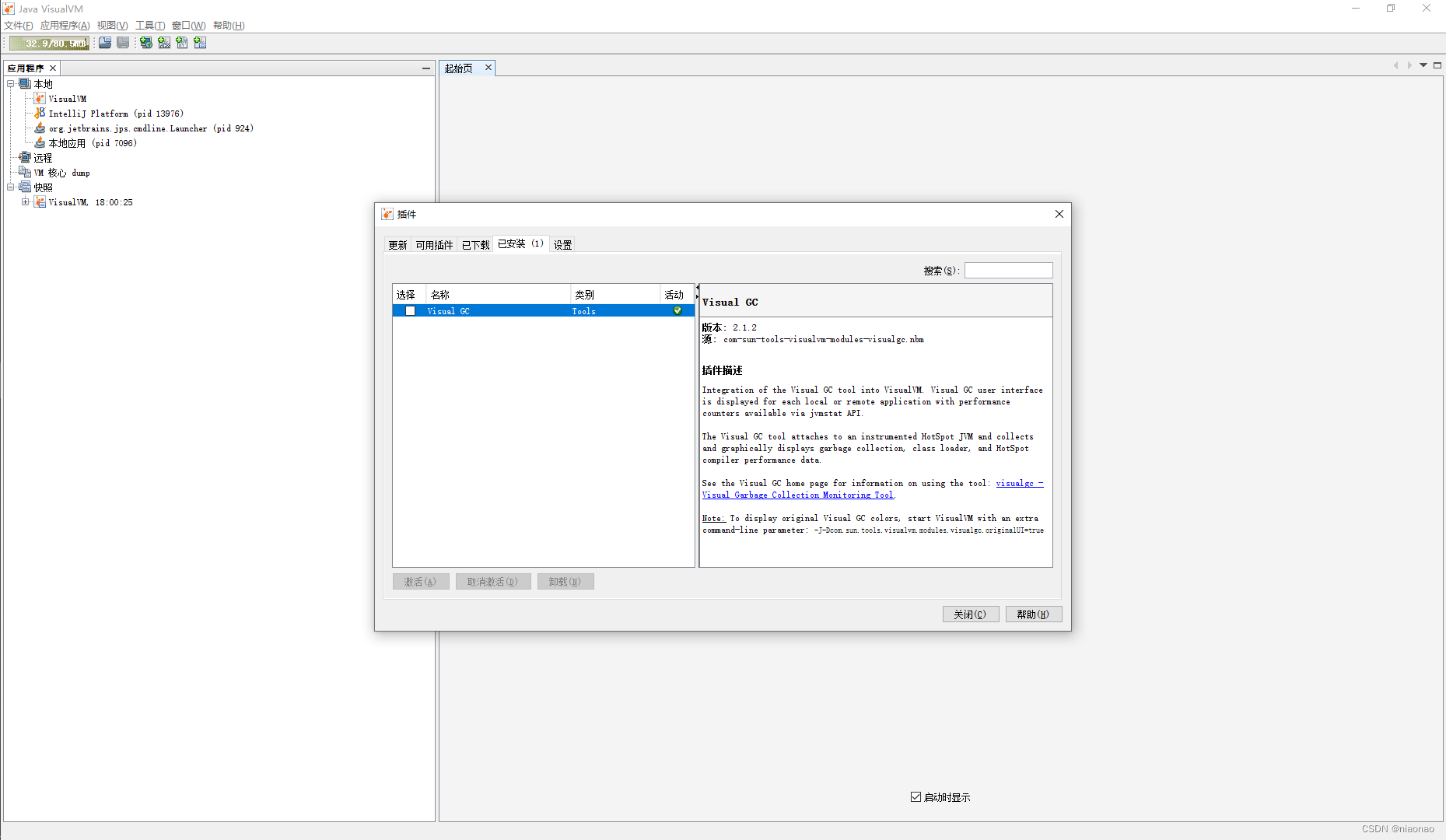Switch to the 更新 tab
This screenshot has height=840, width=1446.
(x=397, y=245)
